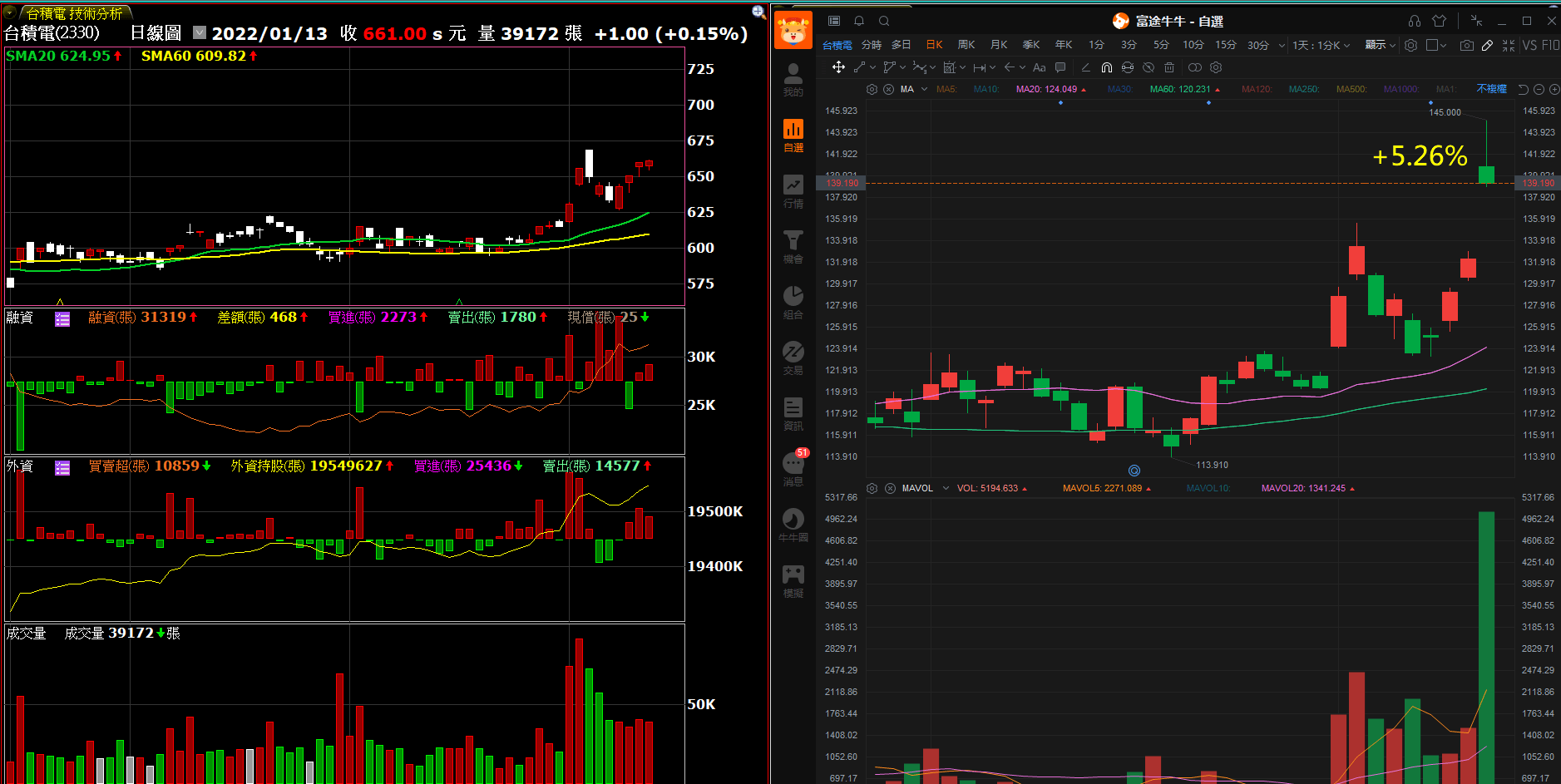Click the notification bell icon
The image size is (1561, 784).
click(859, 21)
